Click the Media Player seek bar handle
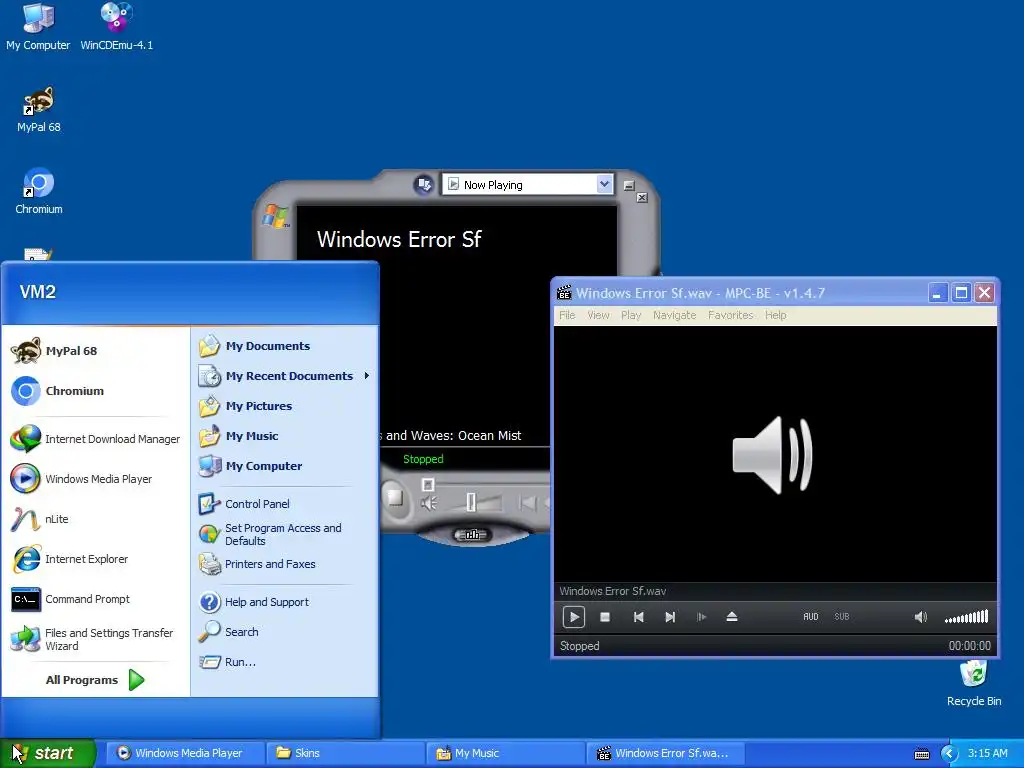The height and width of the screenshot is (768, 1024). (x=428, y=484)
